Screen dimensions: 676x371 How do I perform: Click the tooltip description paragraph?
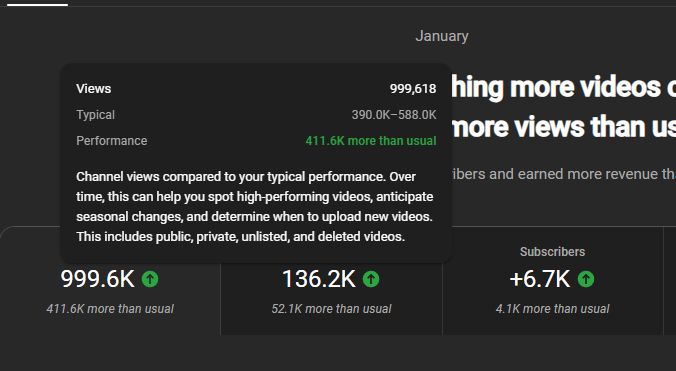[255, 206]
